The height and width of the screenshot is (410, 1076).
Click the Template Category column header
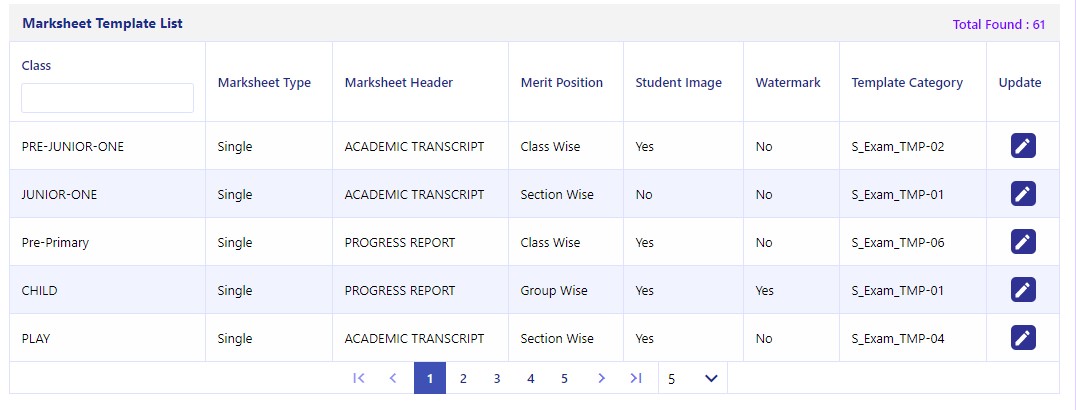pos(907,82)
